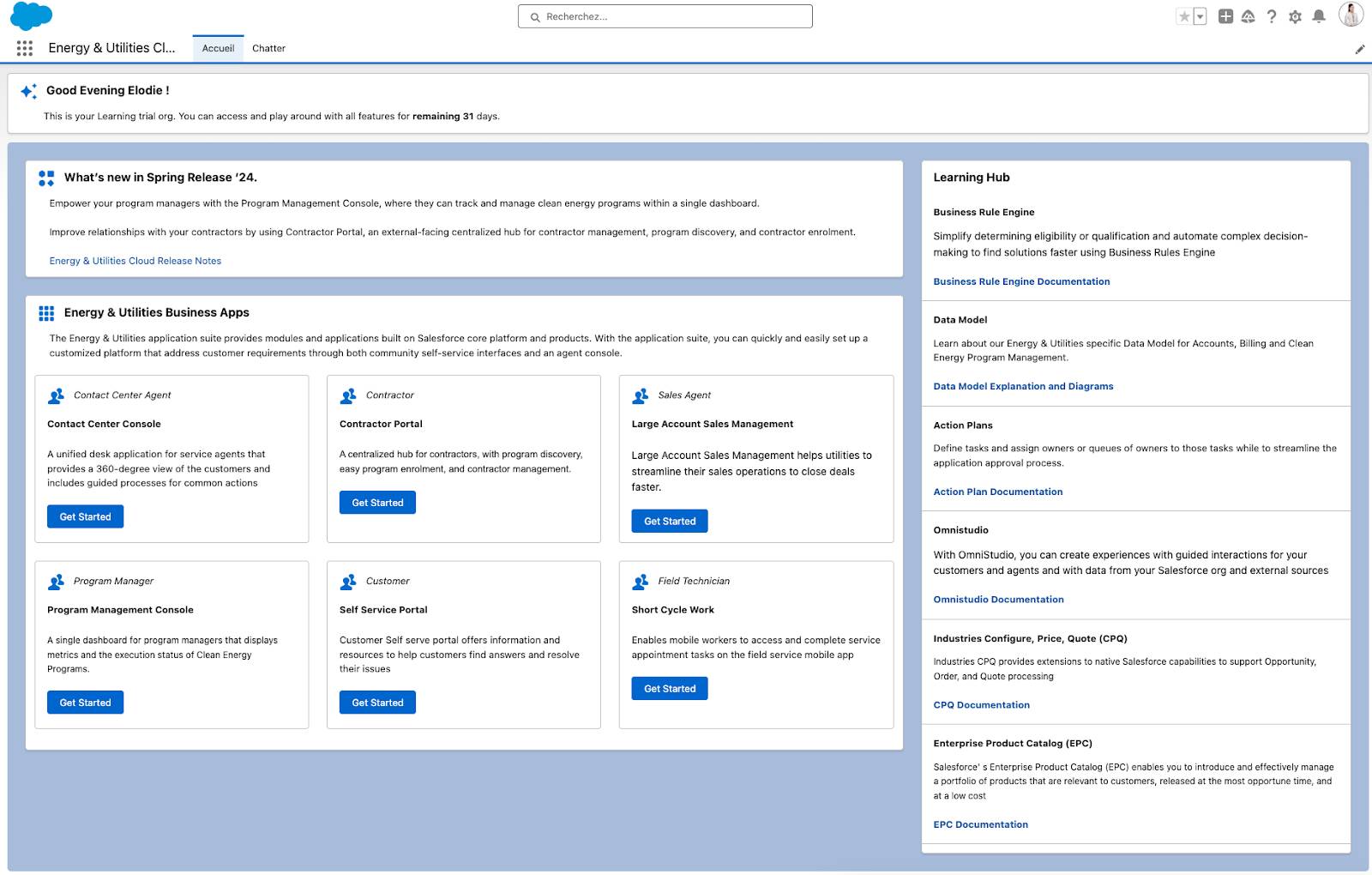The image size is (1372, 875).
Task: Click the Program Manager persona icon
Action: 56,582
